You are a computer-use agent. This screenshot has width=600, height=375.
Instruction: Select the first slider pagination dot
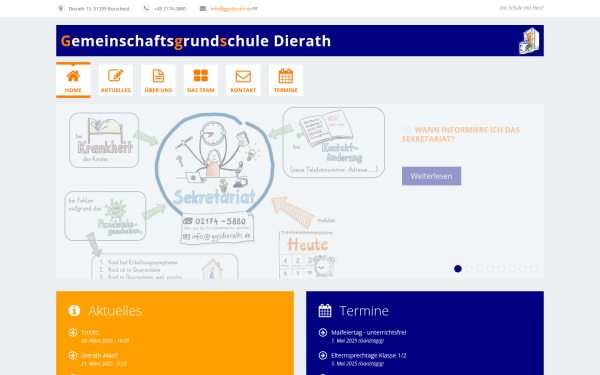point(458,269)
